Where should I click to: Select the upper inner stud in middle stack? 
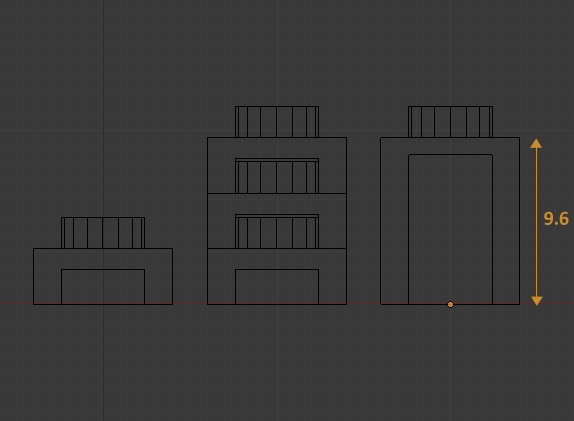[x=277, y=176]
